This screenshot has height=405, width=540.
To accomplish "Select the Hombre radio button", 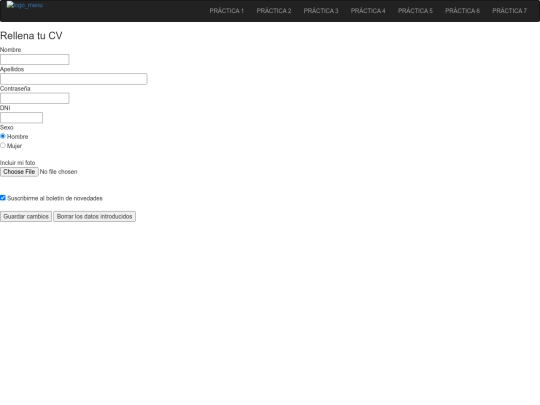I will pyautogui.click(x=3, y=136).
